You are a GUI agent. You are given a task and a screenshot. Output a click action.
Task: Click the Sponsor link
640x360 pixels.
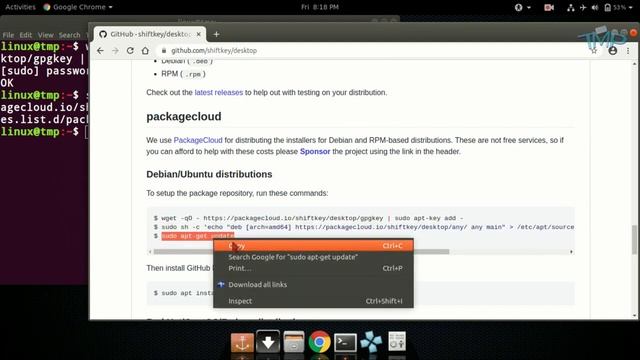(315, 151)
